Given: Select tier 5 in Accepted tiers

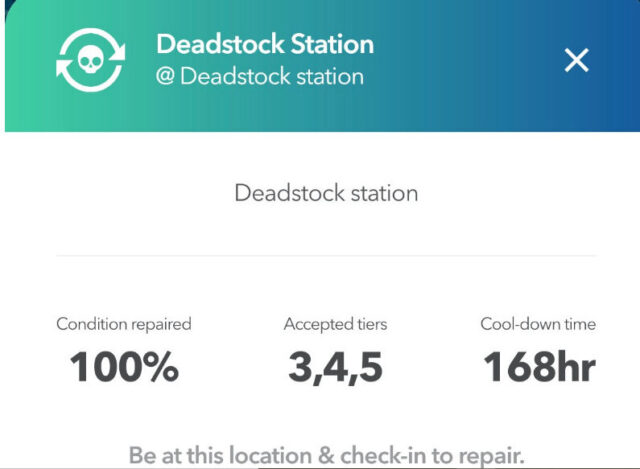Looking at the screenshot, I should [371, 367].
